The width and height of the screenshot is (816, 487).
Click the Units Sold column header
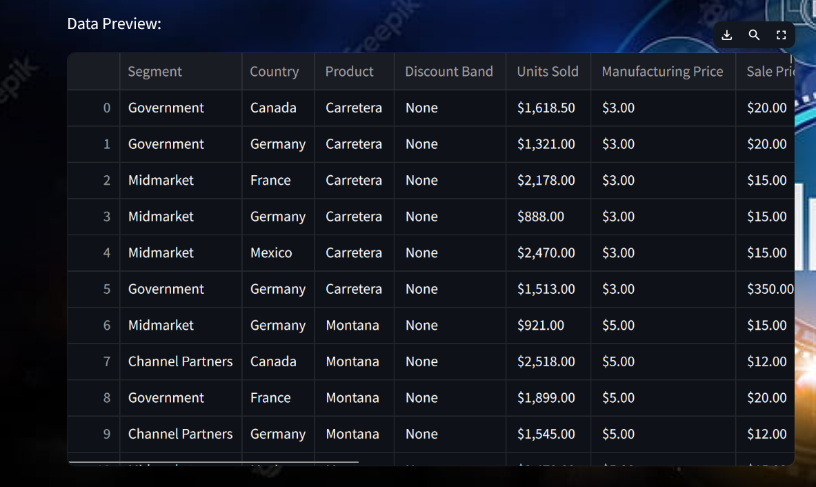[x=548, y=71]
